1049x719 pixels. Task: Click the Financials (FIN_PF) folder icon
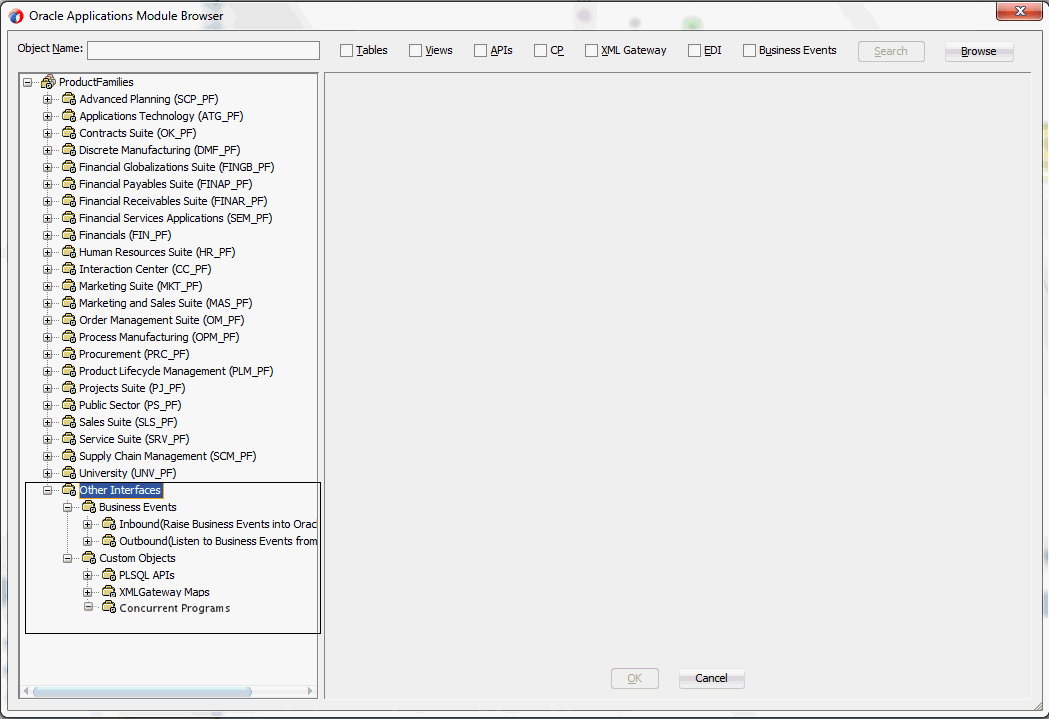coord(69,235)
